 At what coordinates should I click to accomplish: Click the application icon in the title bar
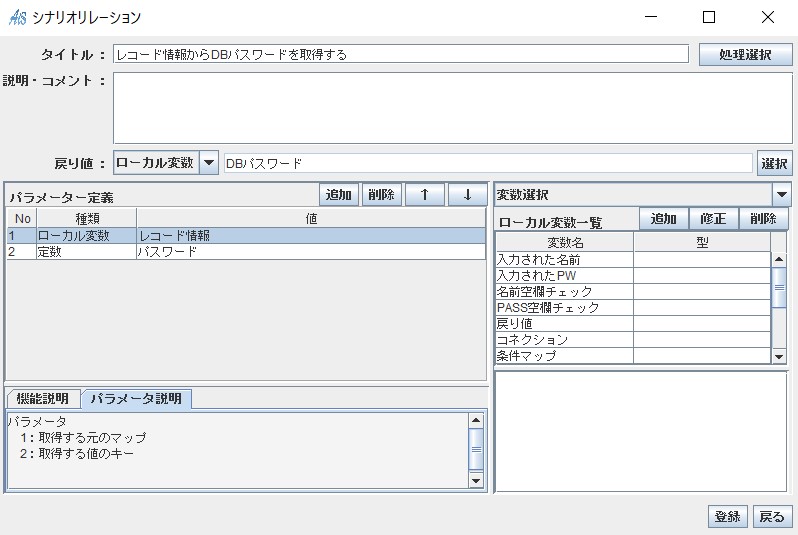point(17,17)
